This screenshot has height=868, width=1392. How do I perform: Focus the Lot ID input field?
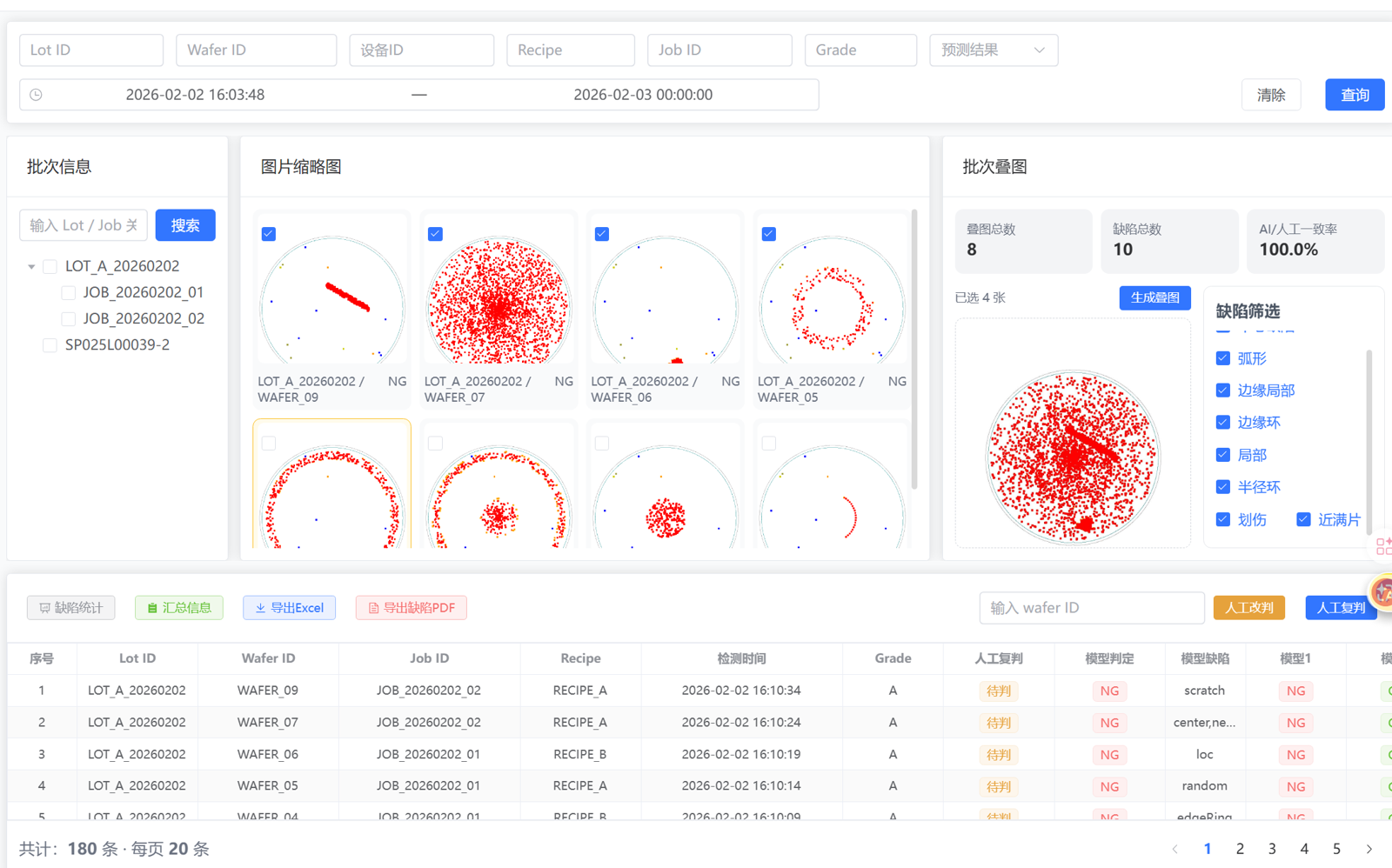(x=91, y=50)
